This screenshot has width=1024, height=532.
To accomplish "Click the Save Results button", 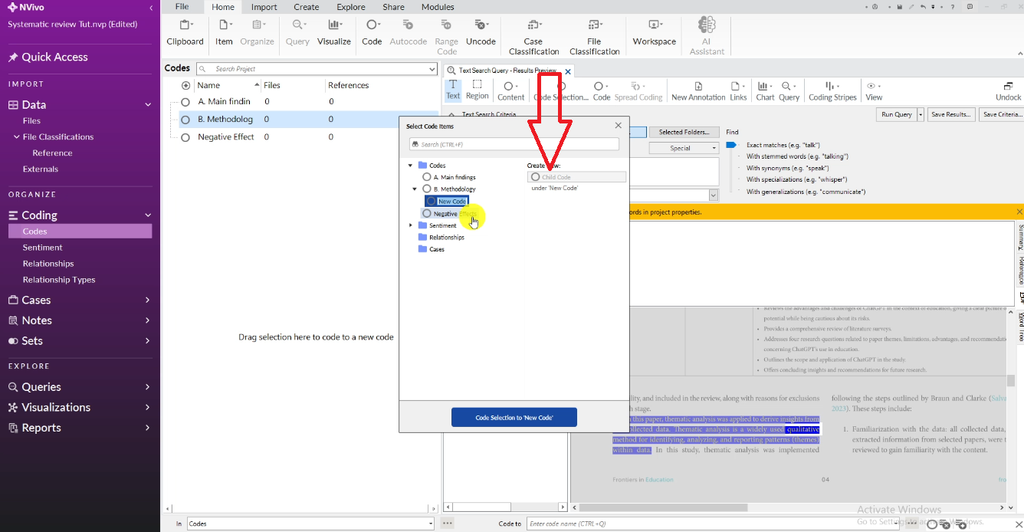I will [950, 114].
